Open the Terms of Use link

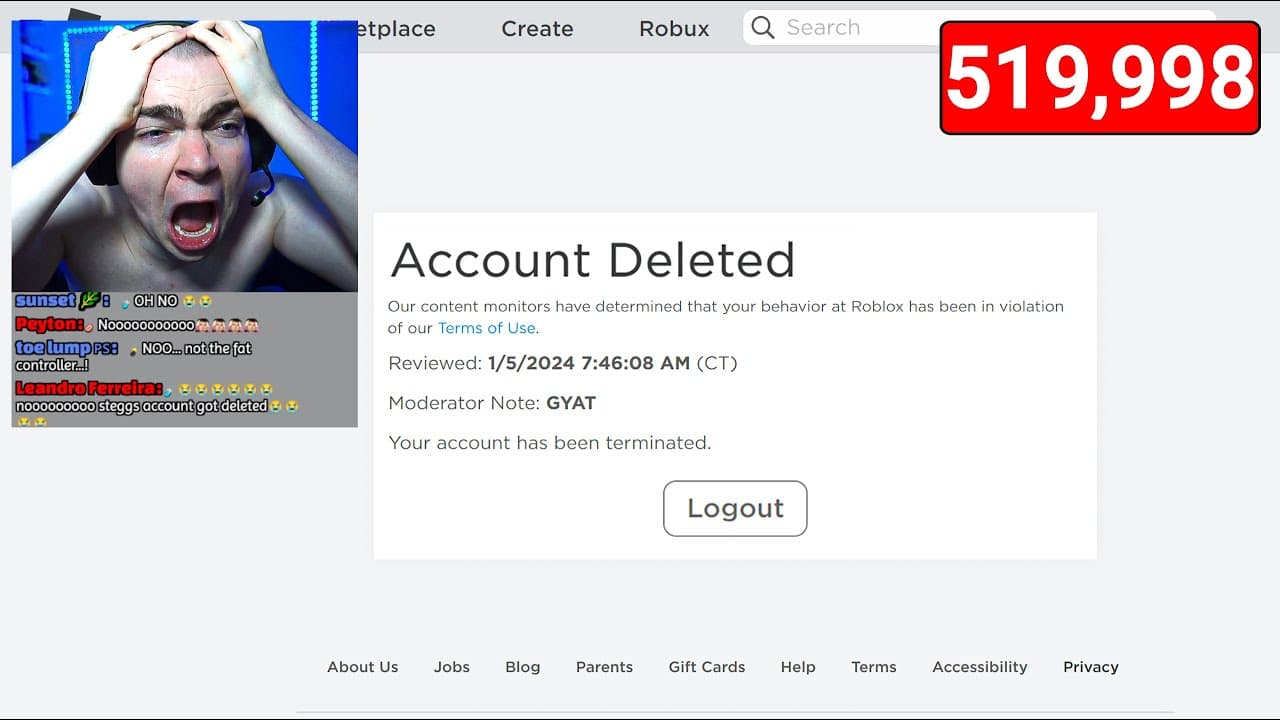pos(487,328)
